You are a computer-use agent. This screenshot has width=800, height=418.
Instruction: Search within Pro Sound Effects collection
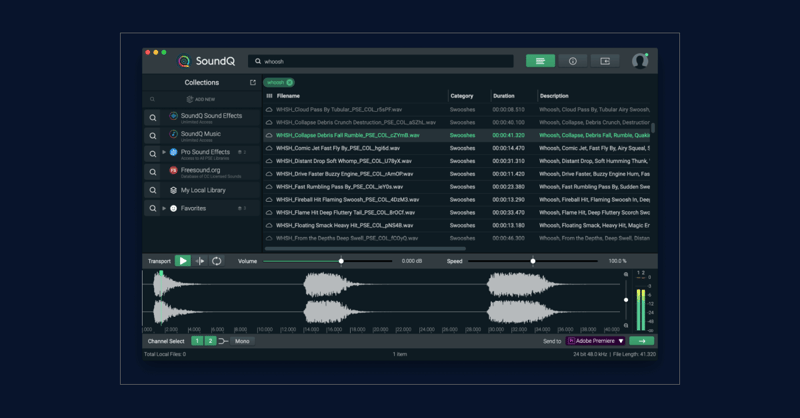click(x=153, y=154)
